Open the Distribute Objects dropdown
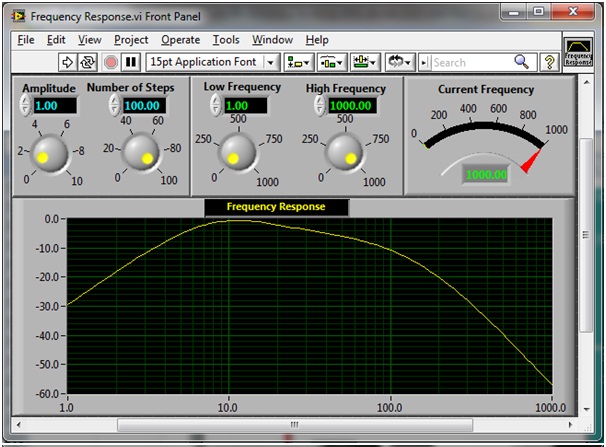Image resolution: width=606 pixels, height=447 pixels. point(331,62)
